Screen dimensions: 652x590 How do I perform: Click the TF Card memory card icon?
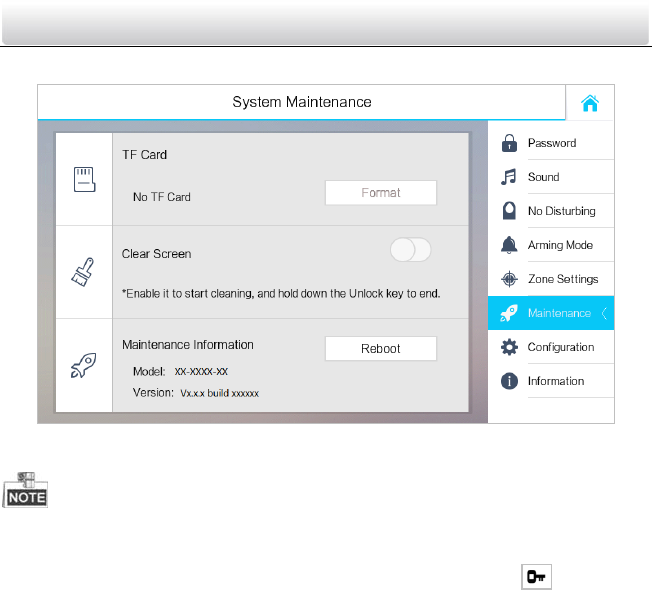(84, 180)
